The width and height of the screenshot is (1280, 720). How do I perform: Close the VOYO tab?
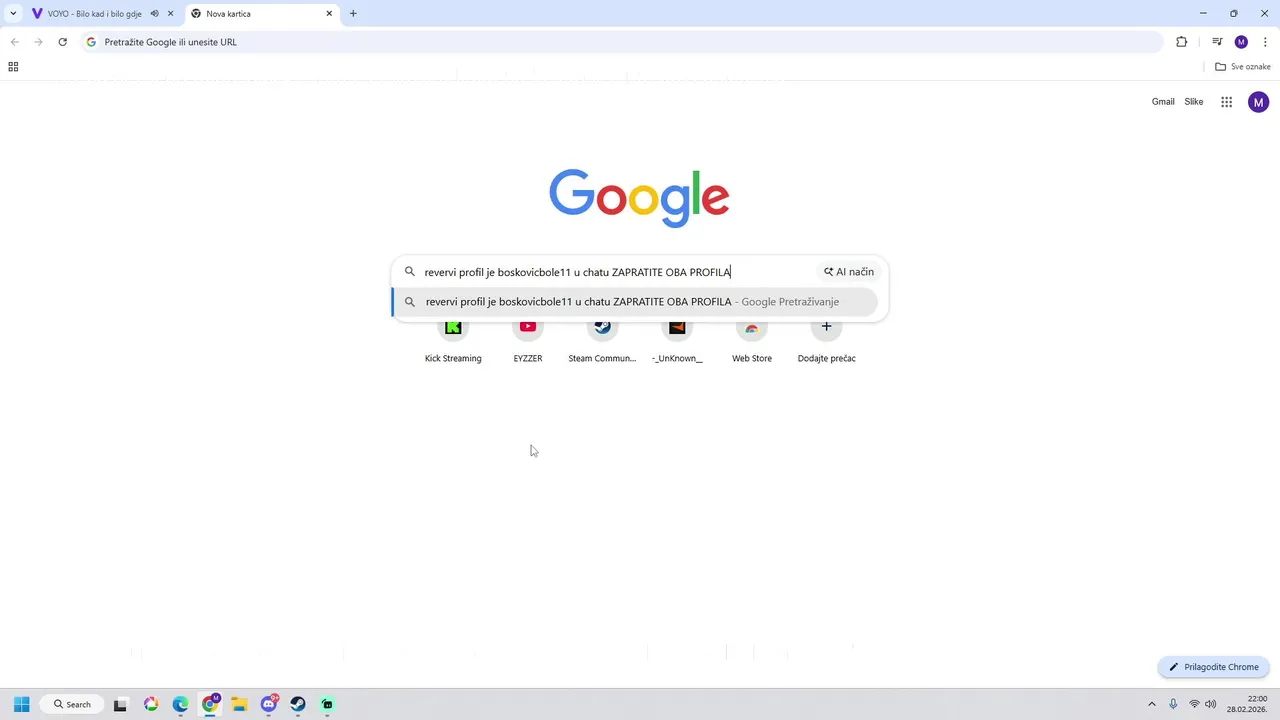(171, 14)
